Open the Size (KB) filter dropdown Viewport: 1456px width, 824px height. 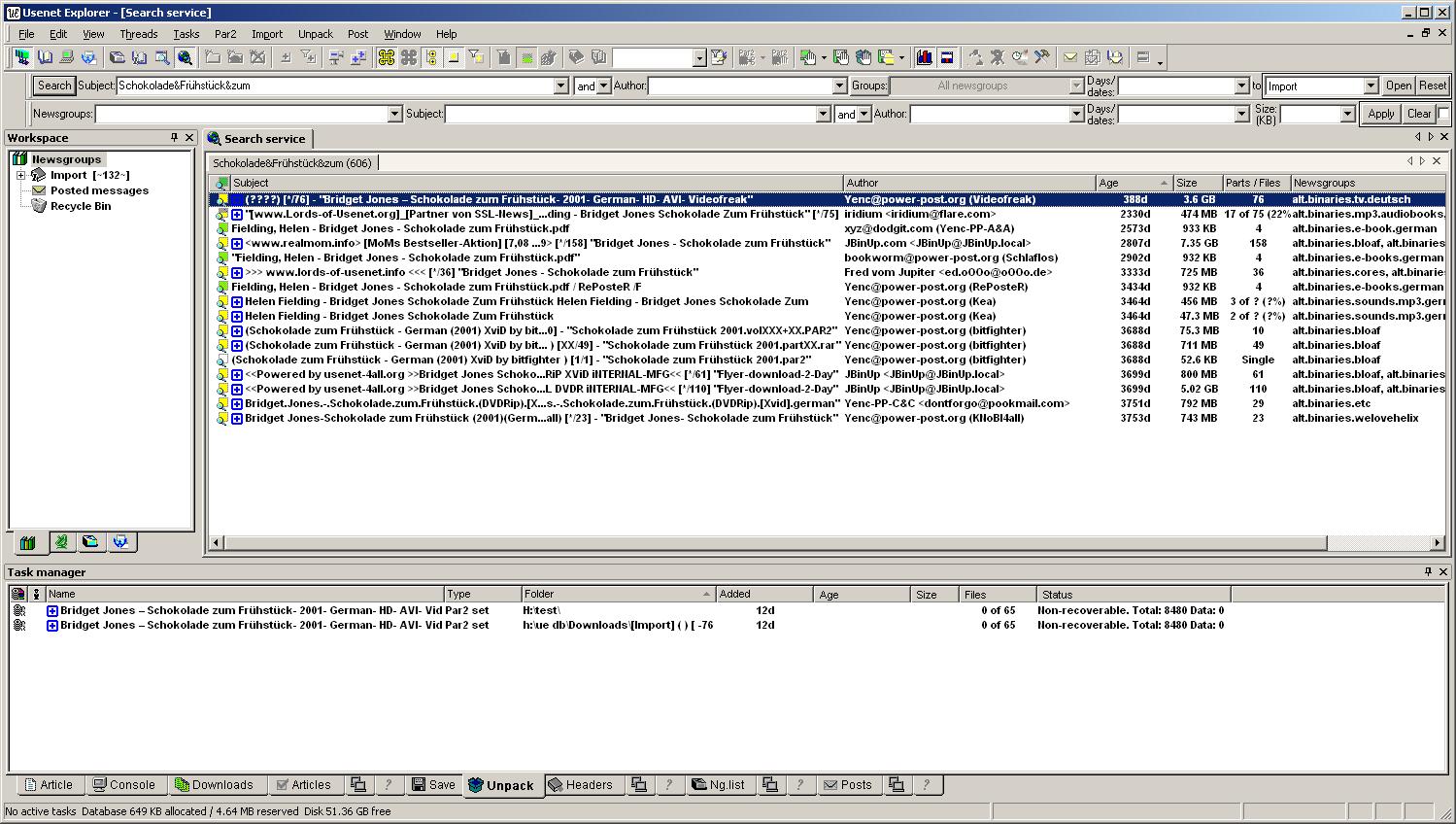pos(1346,114)
